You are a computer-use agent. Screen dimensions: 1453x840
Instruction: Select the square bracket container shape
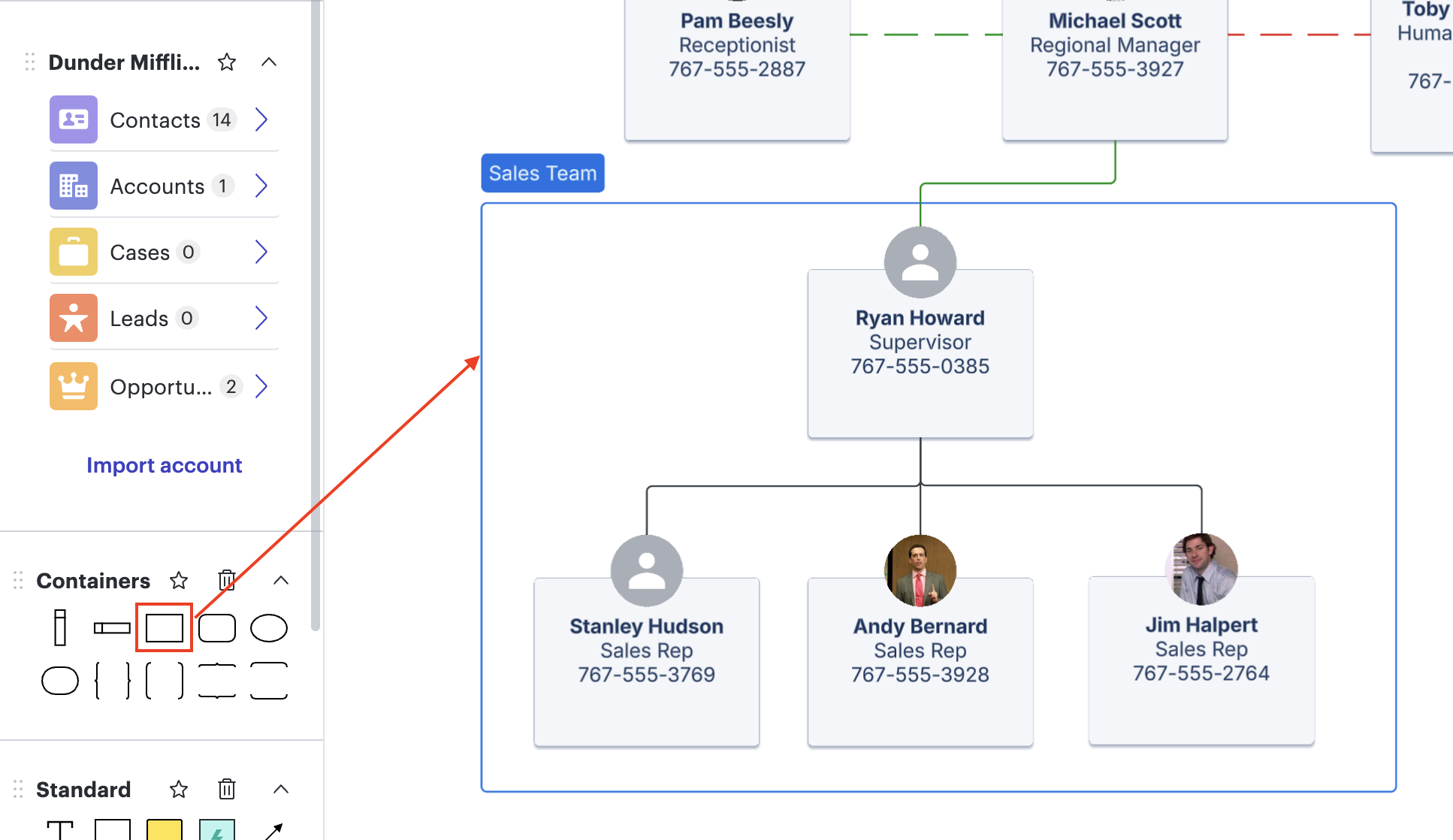coord(165,681)
